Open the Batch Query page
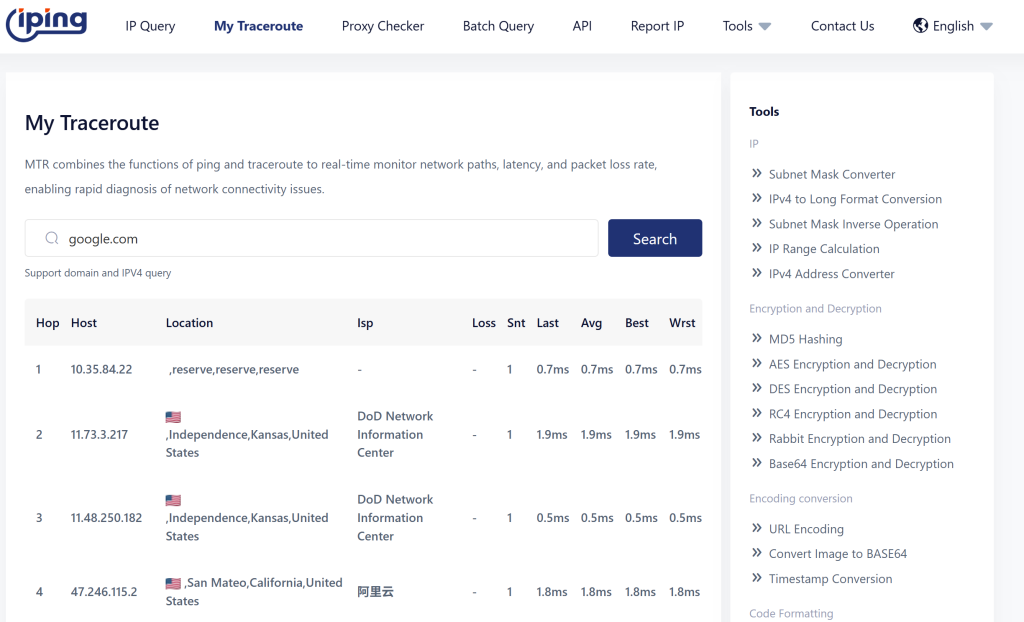The height and width of the screenshot is (622, 1024). (x=498, y=26)
